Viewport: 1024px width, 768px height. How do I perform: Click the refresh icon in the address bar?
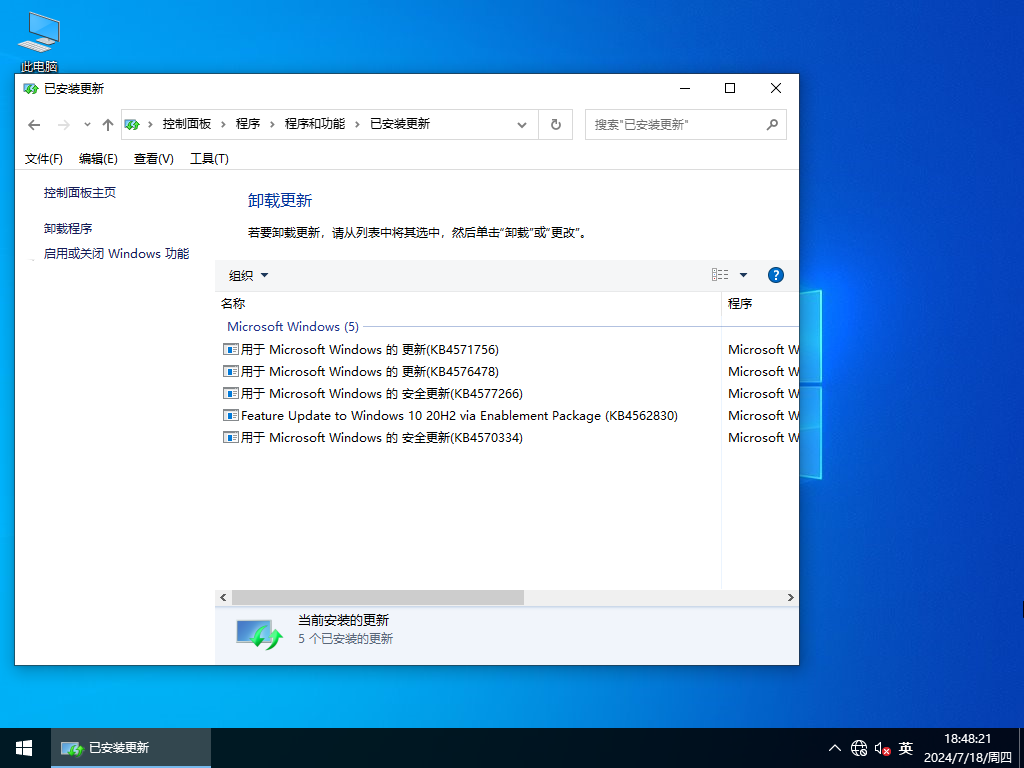(555, 124)
